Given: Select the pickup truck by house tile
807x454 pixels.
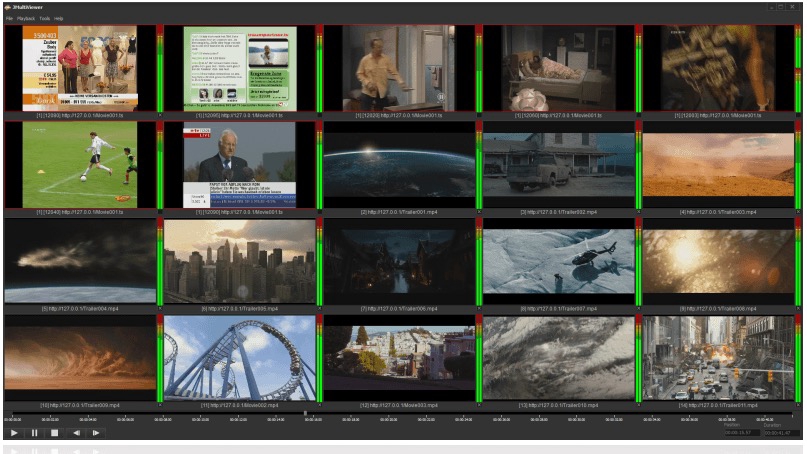Looking at the screenshot, I should coord(558,164).
